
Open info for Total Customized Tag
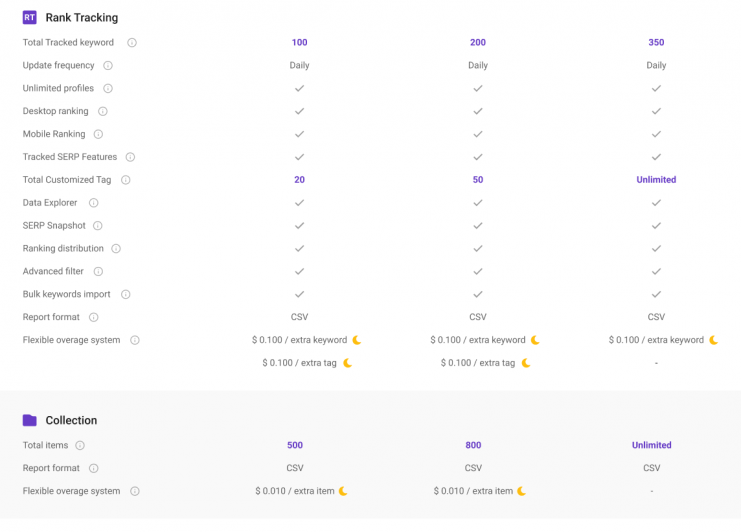coord(125,180)
